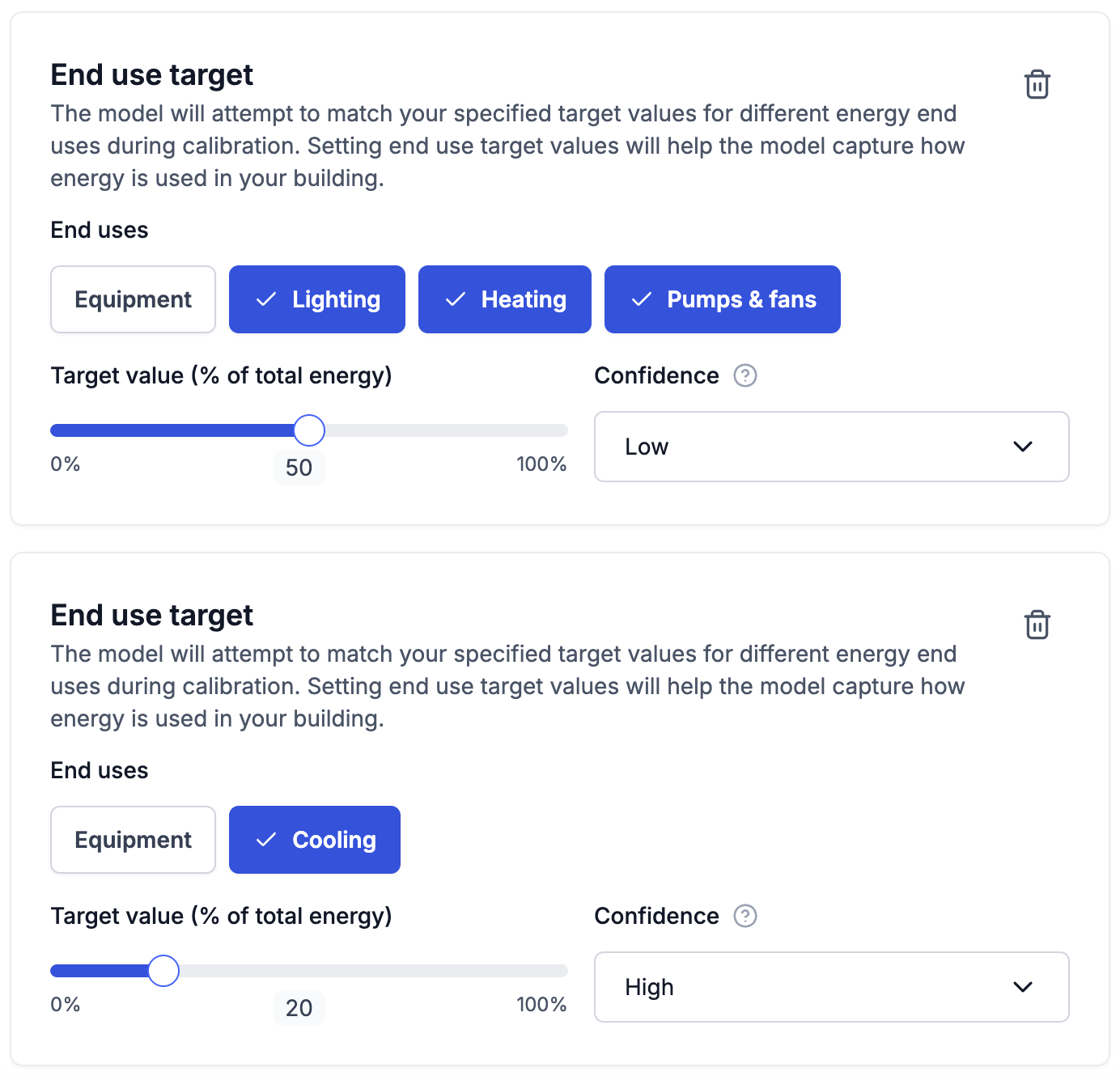This screenshot has height=1076, width=1120.
Task: Delete the Cooling end use target card
Action: (1037, 625)
